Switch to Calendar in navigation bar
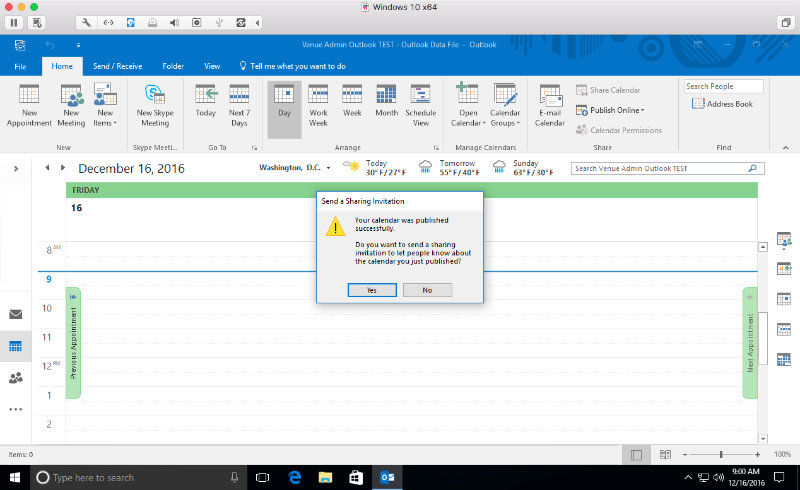The height and width of the screenshot is (490, 800). point(16,346)
